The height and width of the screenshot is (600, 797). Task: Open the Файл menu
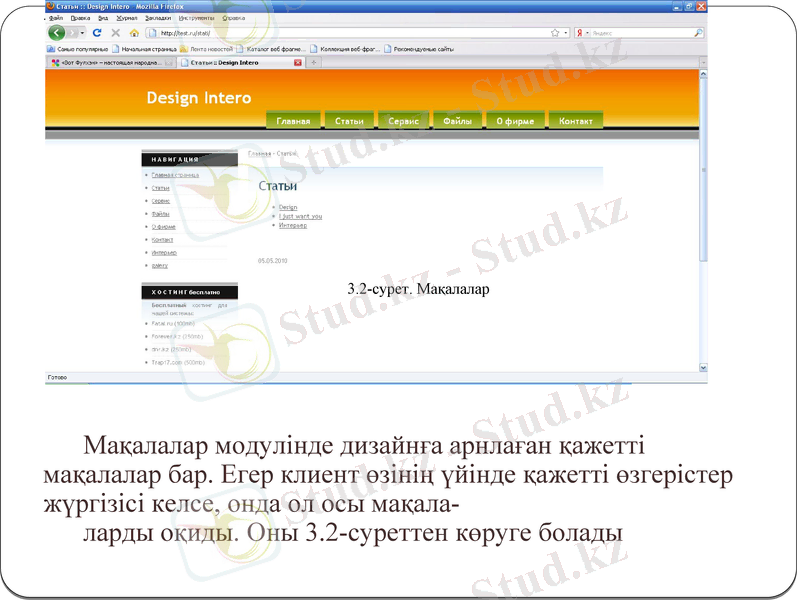pos(56,18)
